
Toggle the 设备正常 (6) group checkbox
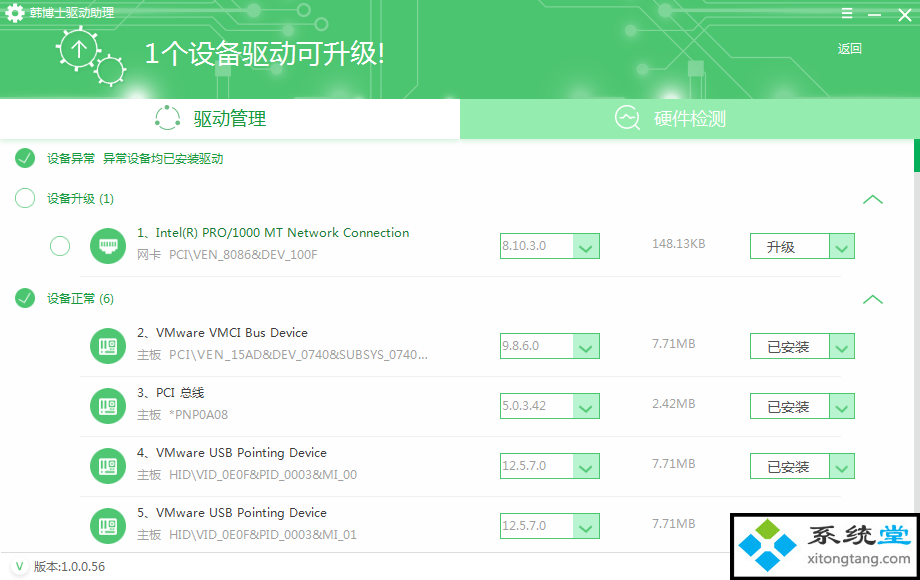click(x=25, y=299)
